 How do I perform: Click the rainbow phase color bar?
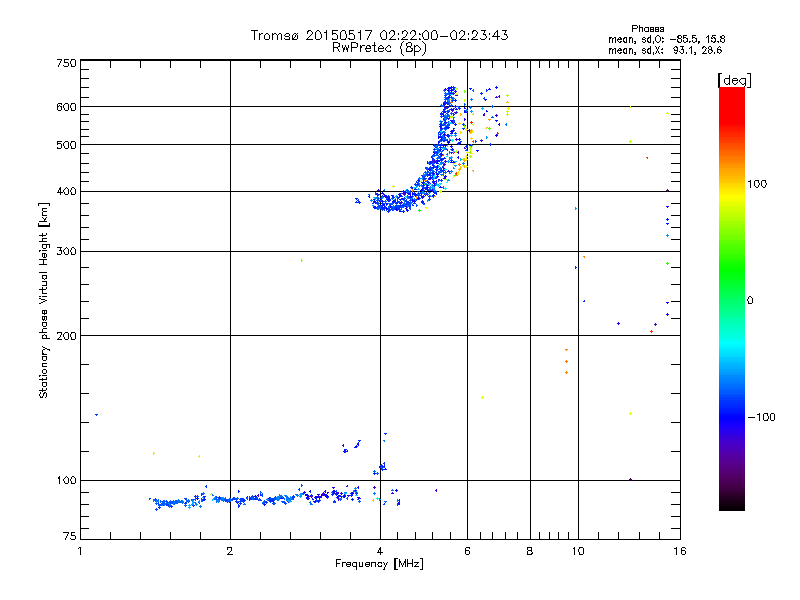pos(732,298)
